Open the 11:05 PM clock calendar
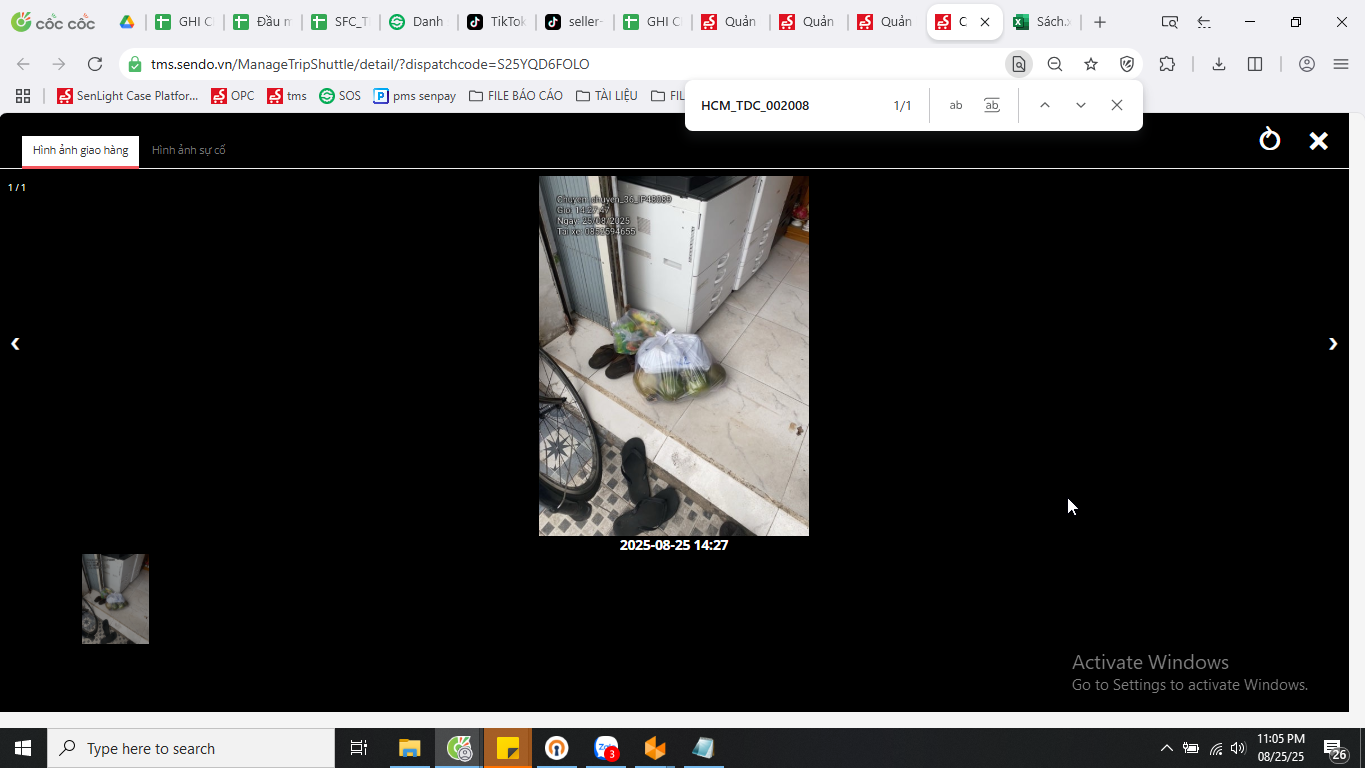The image size is (1365, 768). pyautogui.click(x=1281, y=748)
